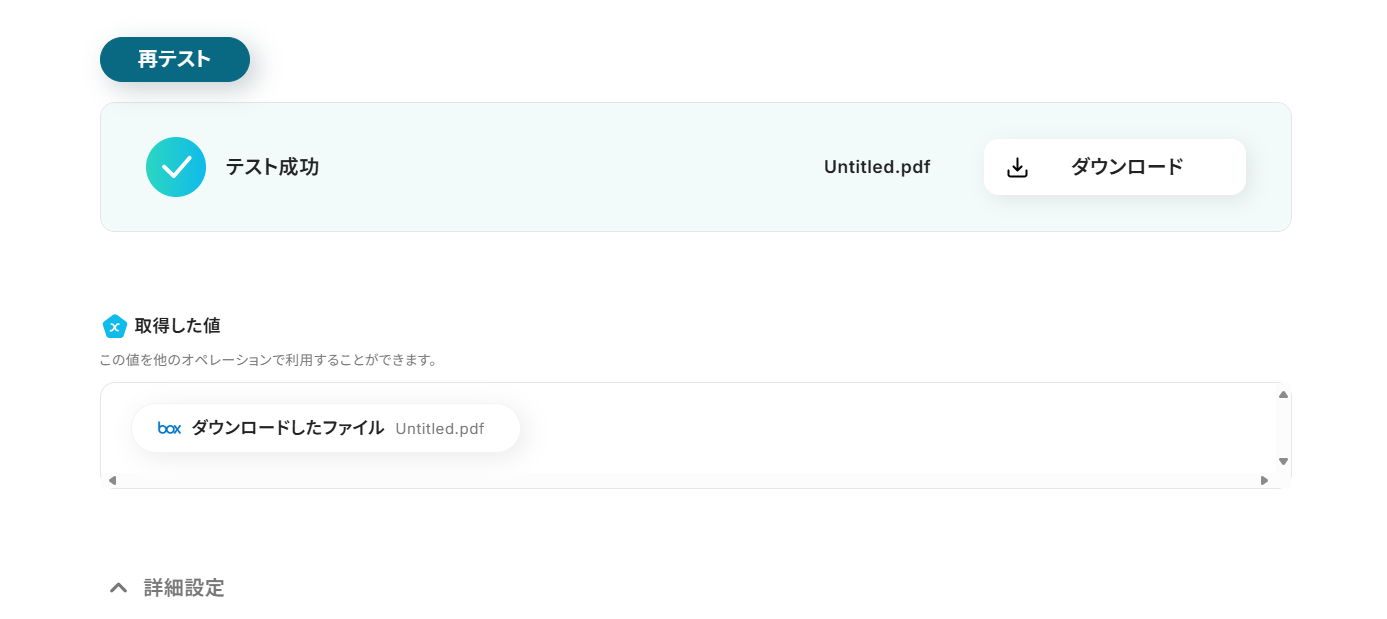This screenshot has height=619, width=1387.
Task: Collapse the 詳細設定 chevron
Action: point(118,588)
